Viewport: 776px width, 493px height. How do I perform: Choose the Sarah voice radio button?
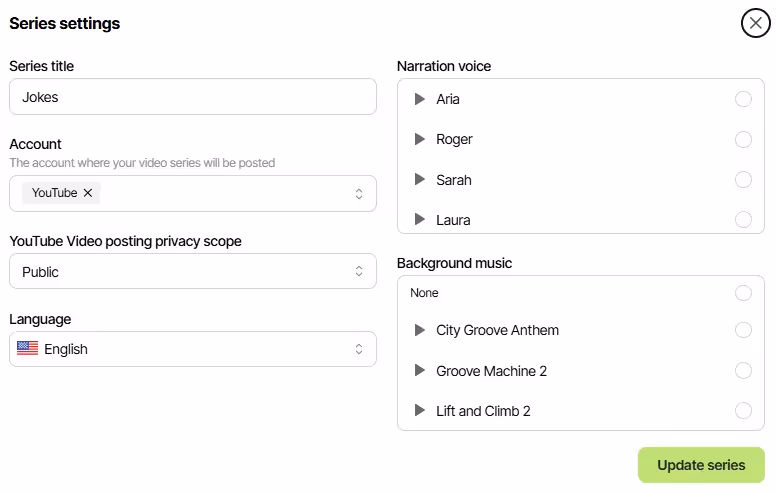coord(743,180)
